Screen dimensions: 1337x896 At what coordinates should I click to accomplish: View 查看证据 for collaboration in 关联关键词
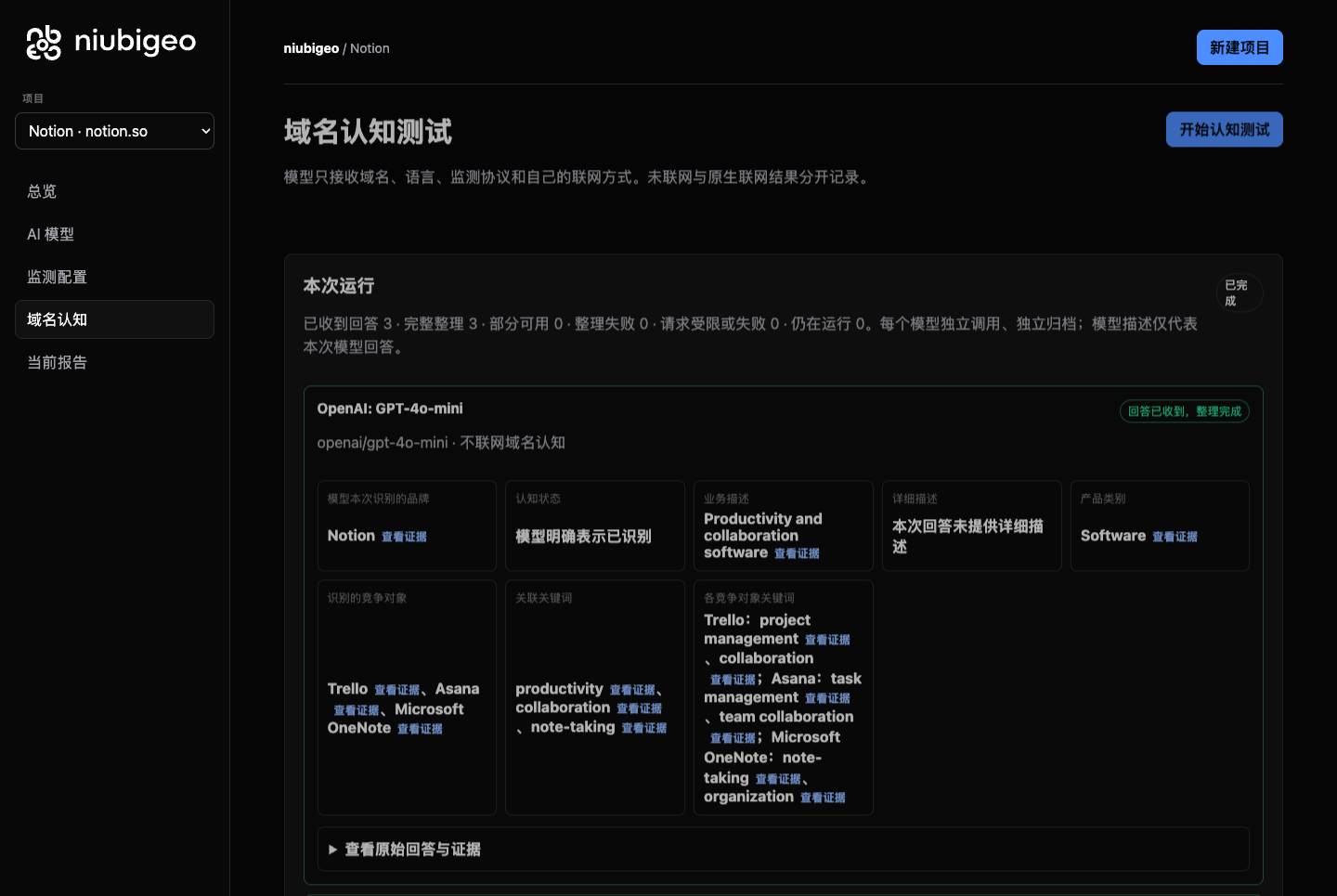640,708
